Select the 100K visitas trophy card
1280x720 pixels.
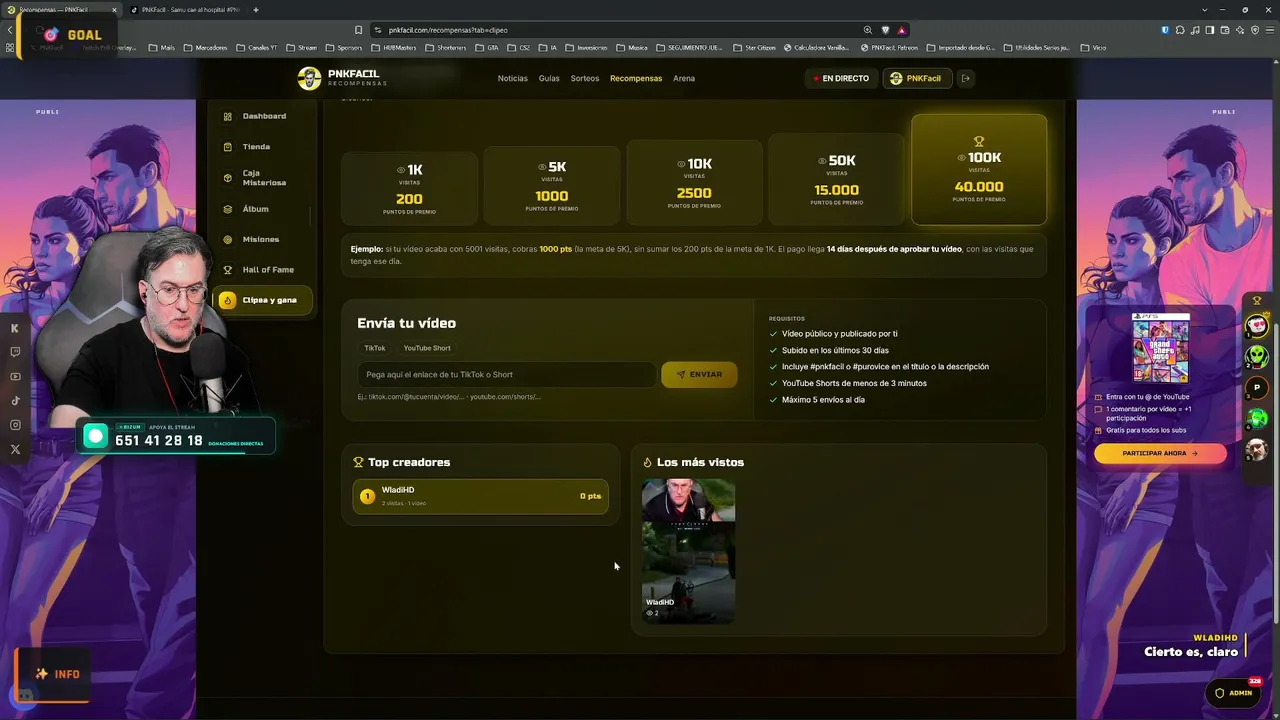tap(979, 170)
